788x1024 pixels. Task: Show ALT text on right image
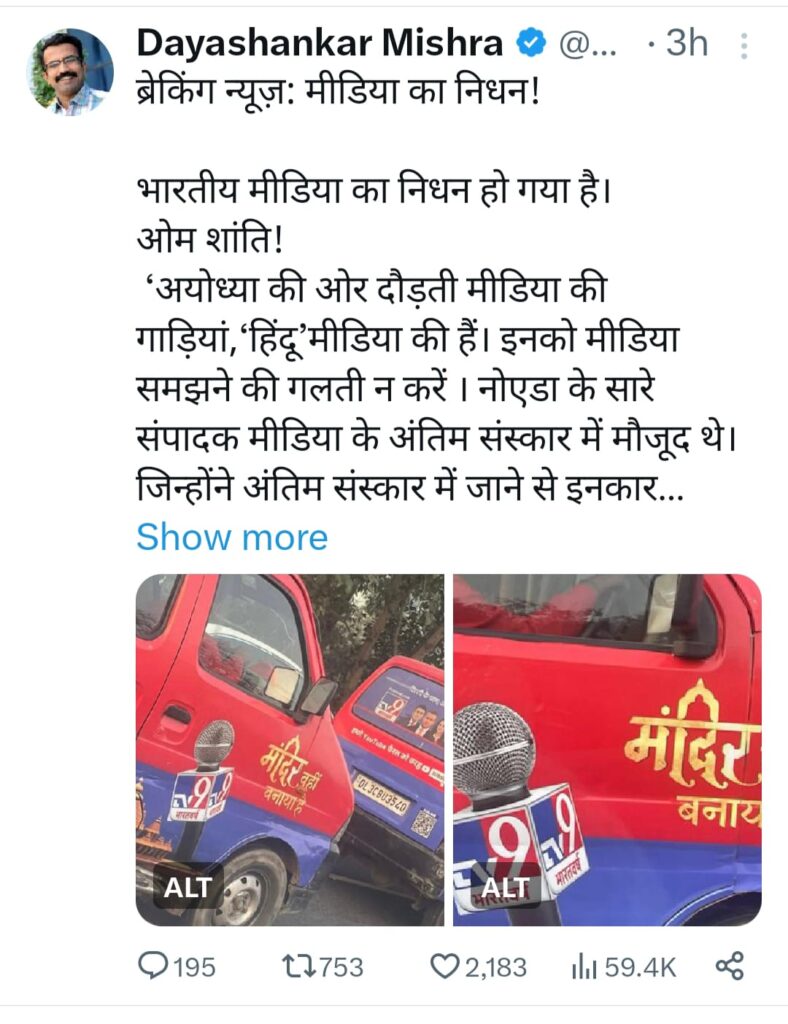coord(505,887)
